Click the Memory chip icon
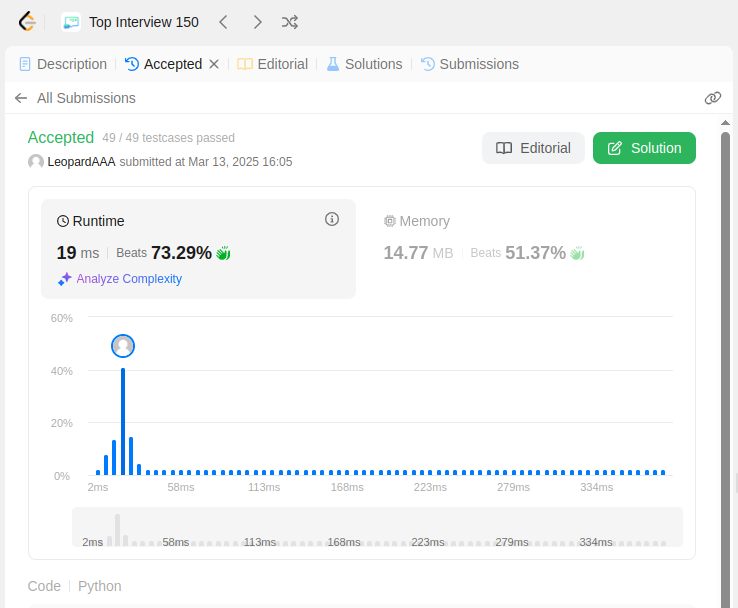Viewport: 738px width, 608px height. pyautogui.click(x=390, y=221)
